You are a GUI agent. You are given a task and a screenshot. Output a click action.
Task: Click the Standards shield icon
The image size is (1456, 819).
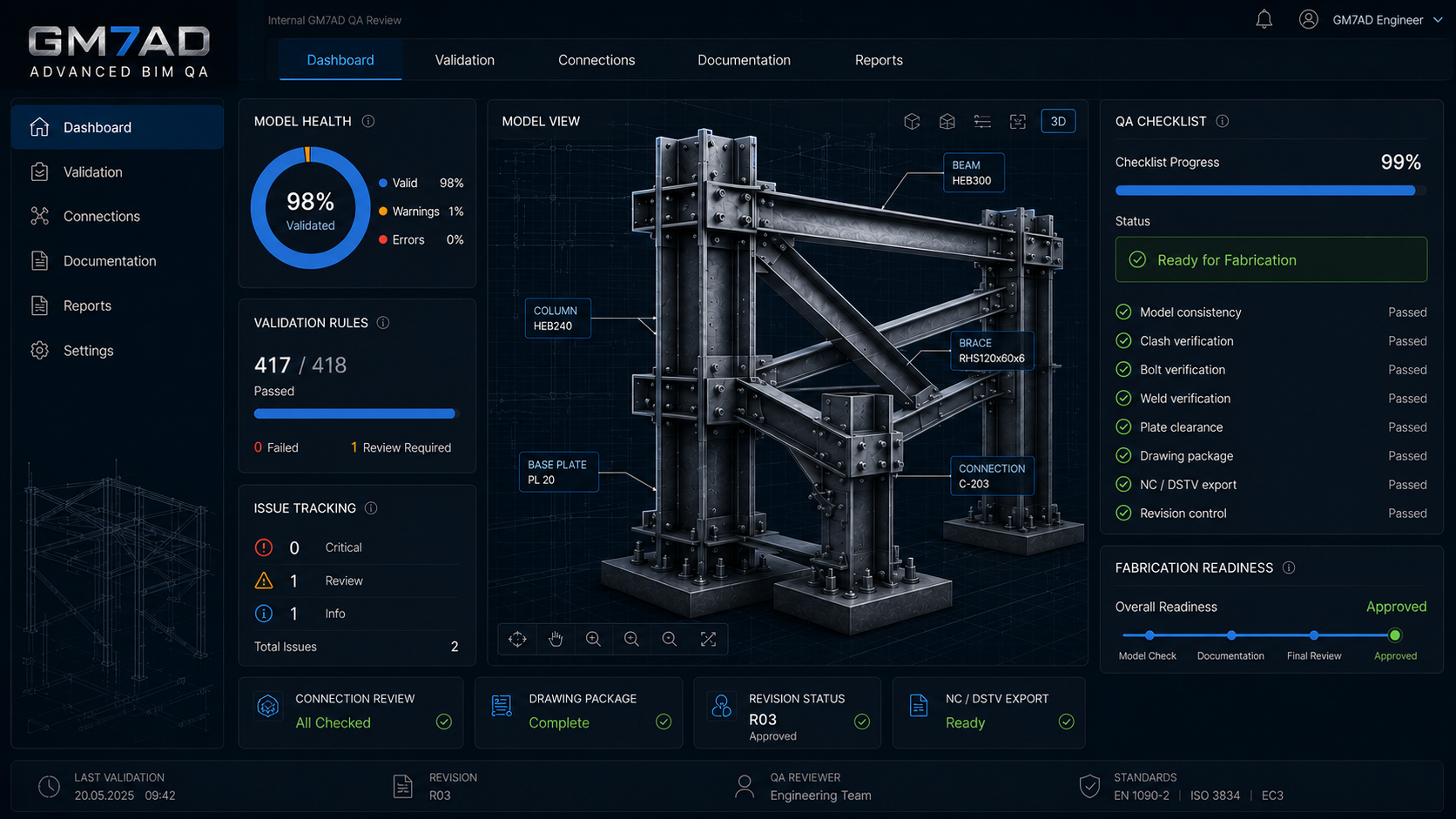click(x=1089, y=786)
